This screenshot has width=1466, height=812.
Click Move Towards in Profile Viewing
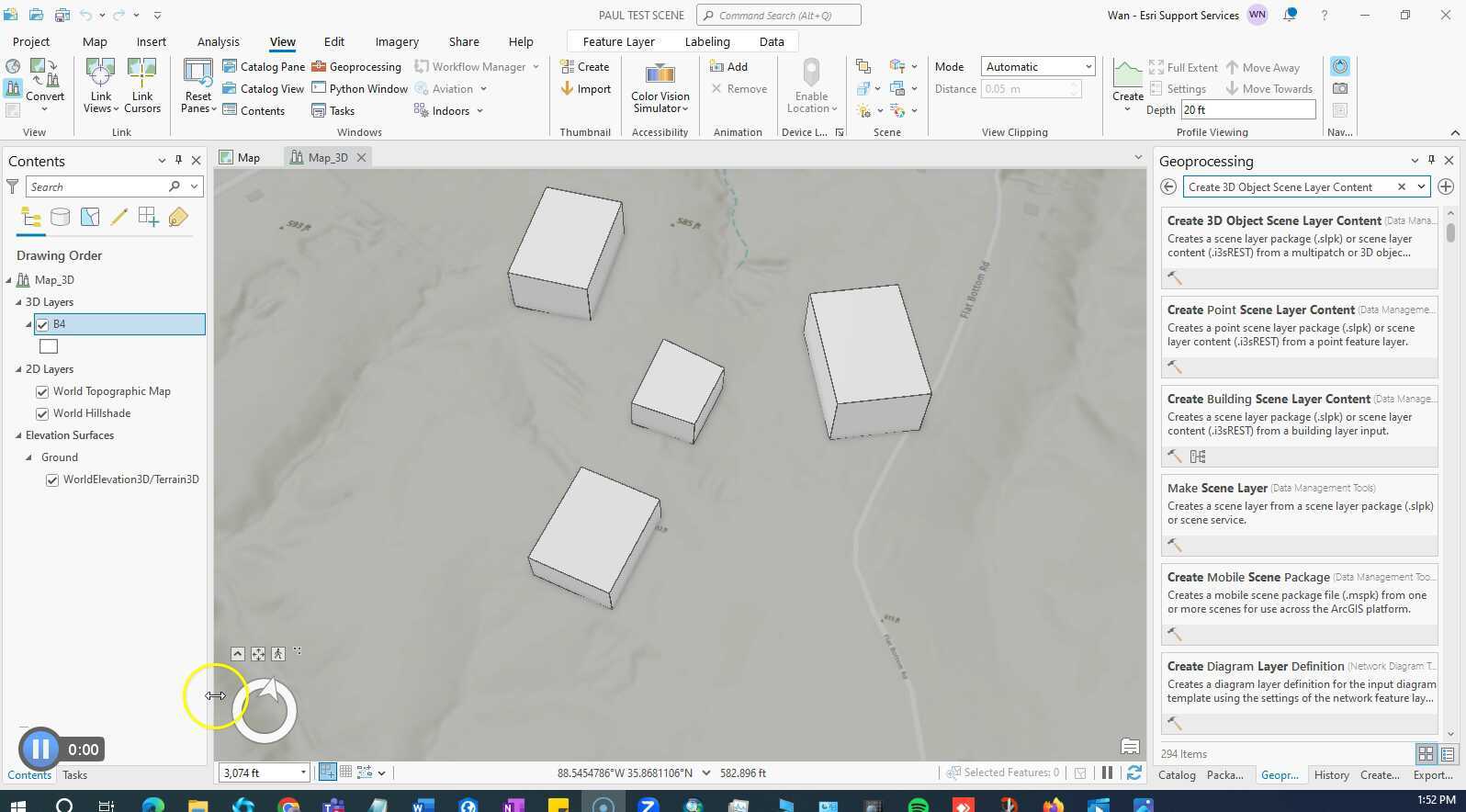(1269, 88)
